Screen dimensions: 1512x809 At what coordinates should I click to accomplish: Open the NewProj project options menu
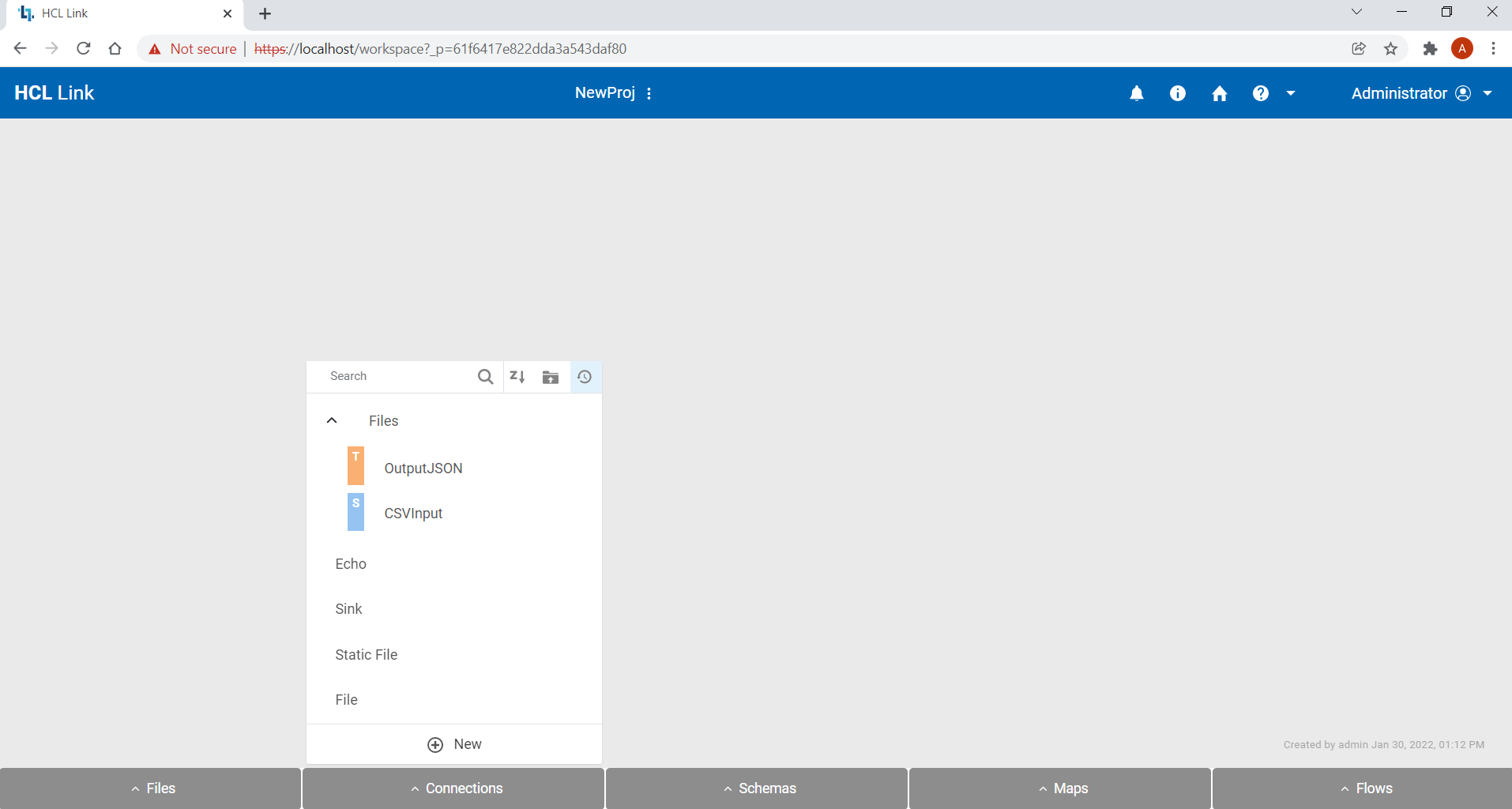click(649, 92)
